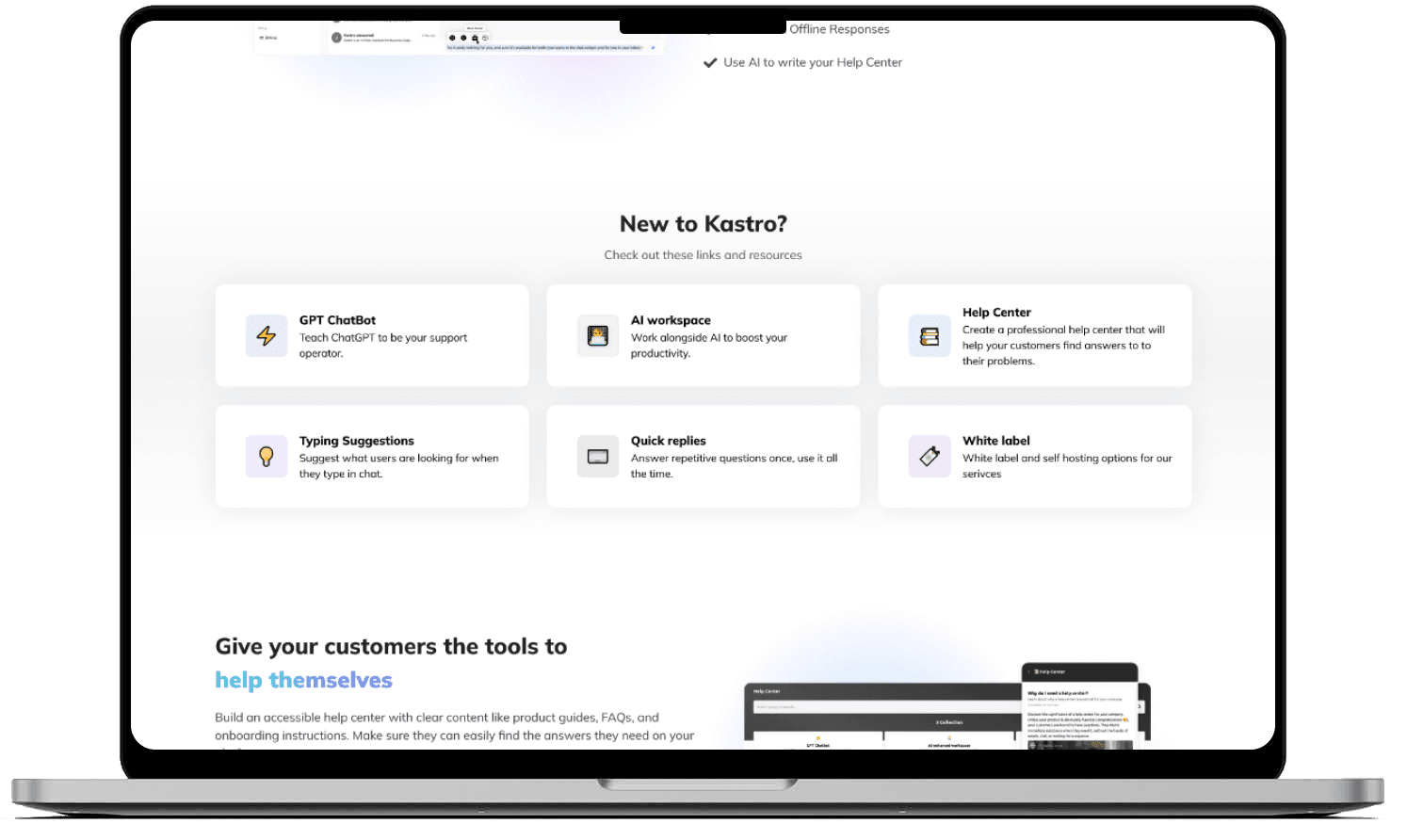Click 'Suggest what users are looking for' description

click(399, 466)
